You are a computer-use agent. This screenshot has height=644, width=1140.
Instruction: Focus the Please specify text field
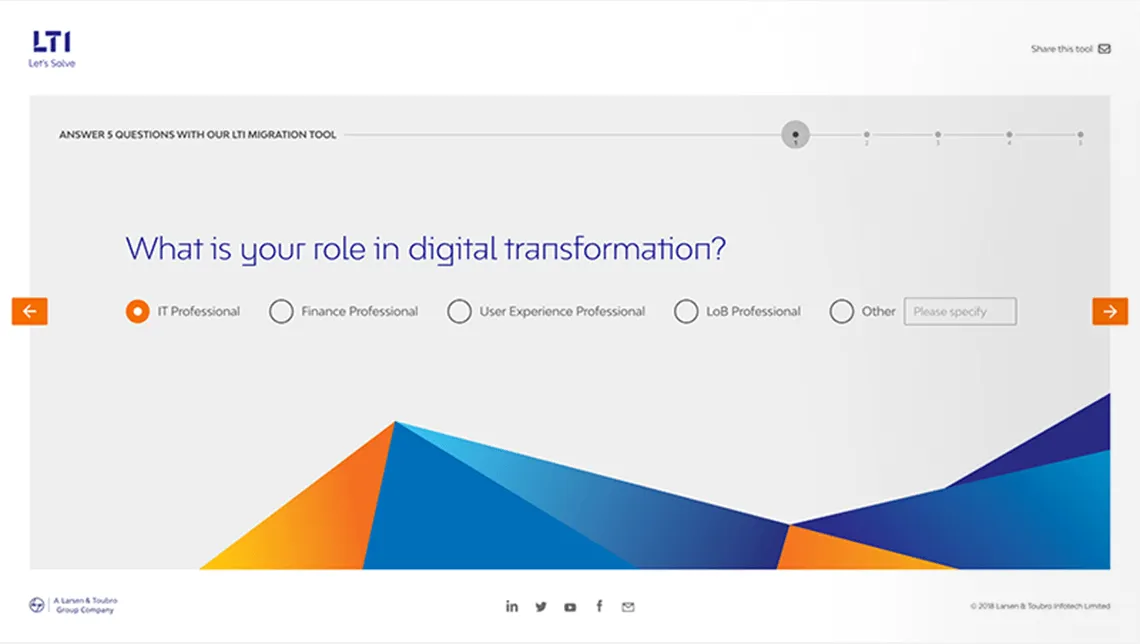(960, 311)
